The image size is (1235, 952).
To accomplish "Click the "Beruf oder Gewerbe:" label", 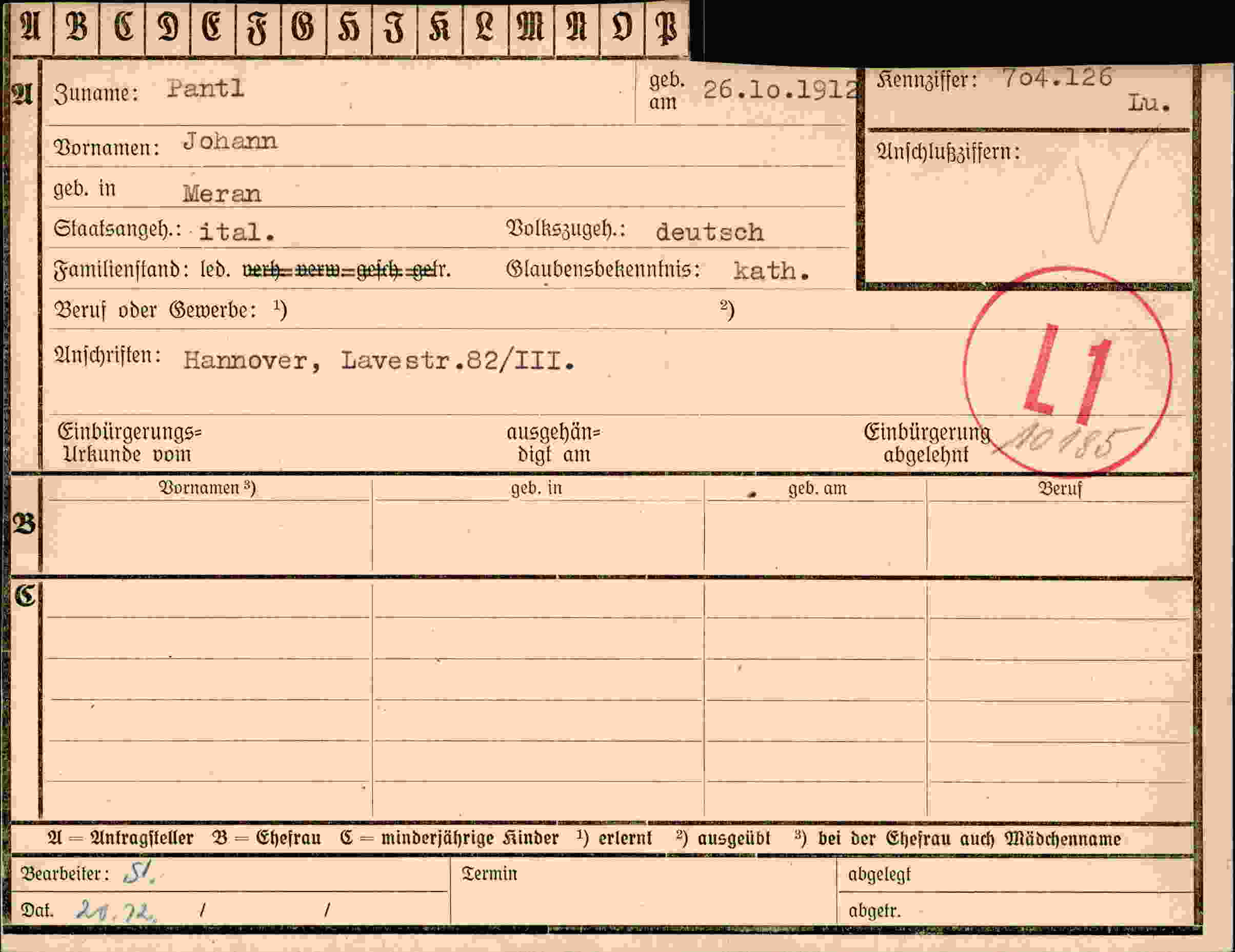I will (x=155, y=310).
